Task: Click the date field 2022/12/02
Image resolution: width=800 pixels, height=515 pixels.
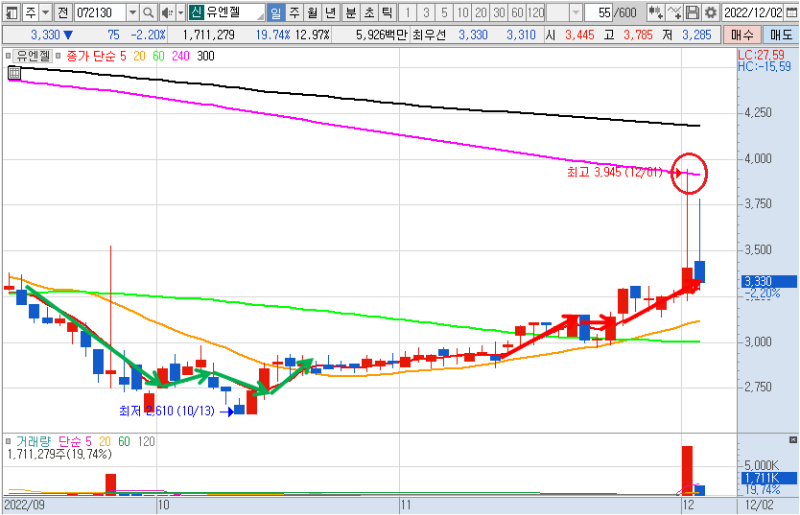Action: pos(753,12)
